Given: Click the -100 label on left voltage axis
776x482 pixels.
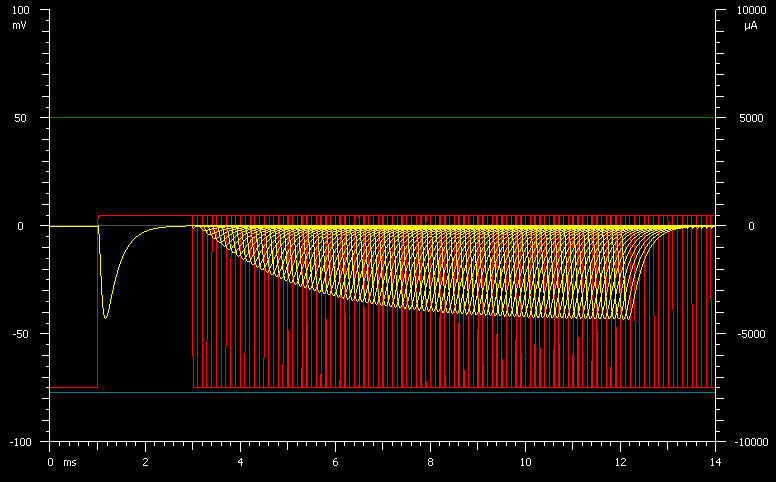Looking at the screenshot, I should click(20, 442).
